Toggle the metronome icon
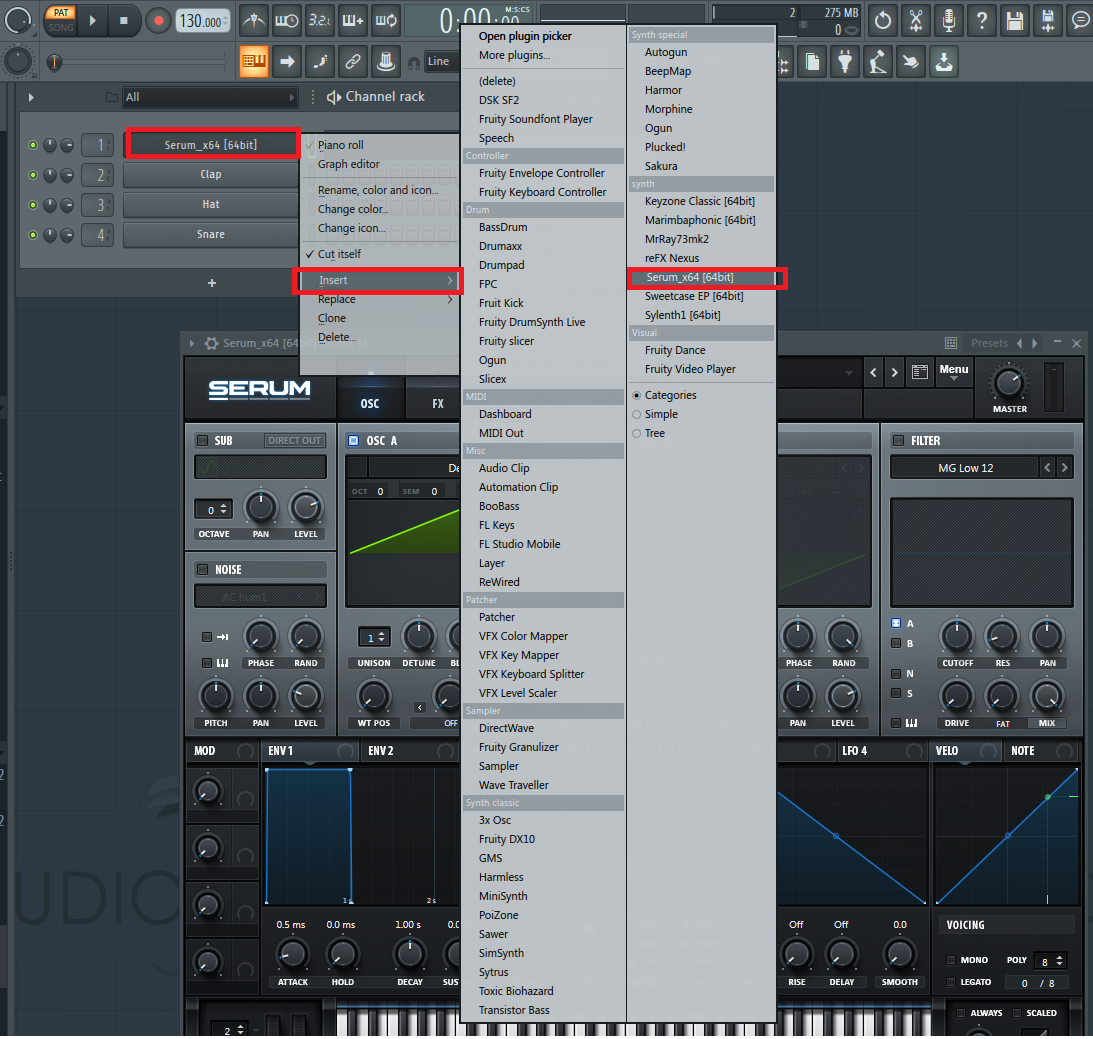Screen dimensions: 1093x1039 point(254,21)
